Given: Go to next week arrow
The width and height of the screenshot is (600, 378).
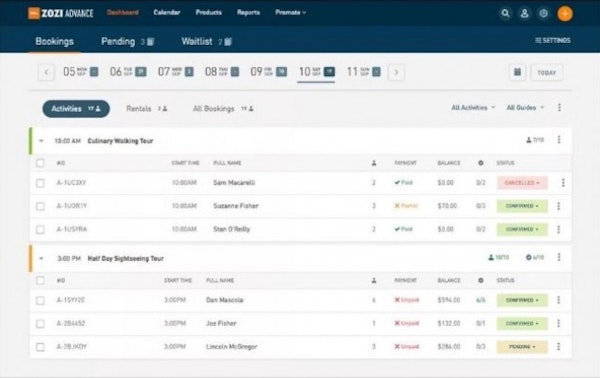Looking at the screenshot, I should coord(396,72).
